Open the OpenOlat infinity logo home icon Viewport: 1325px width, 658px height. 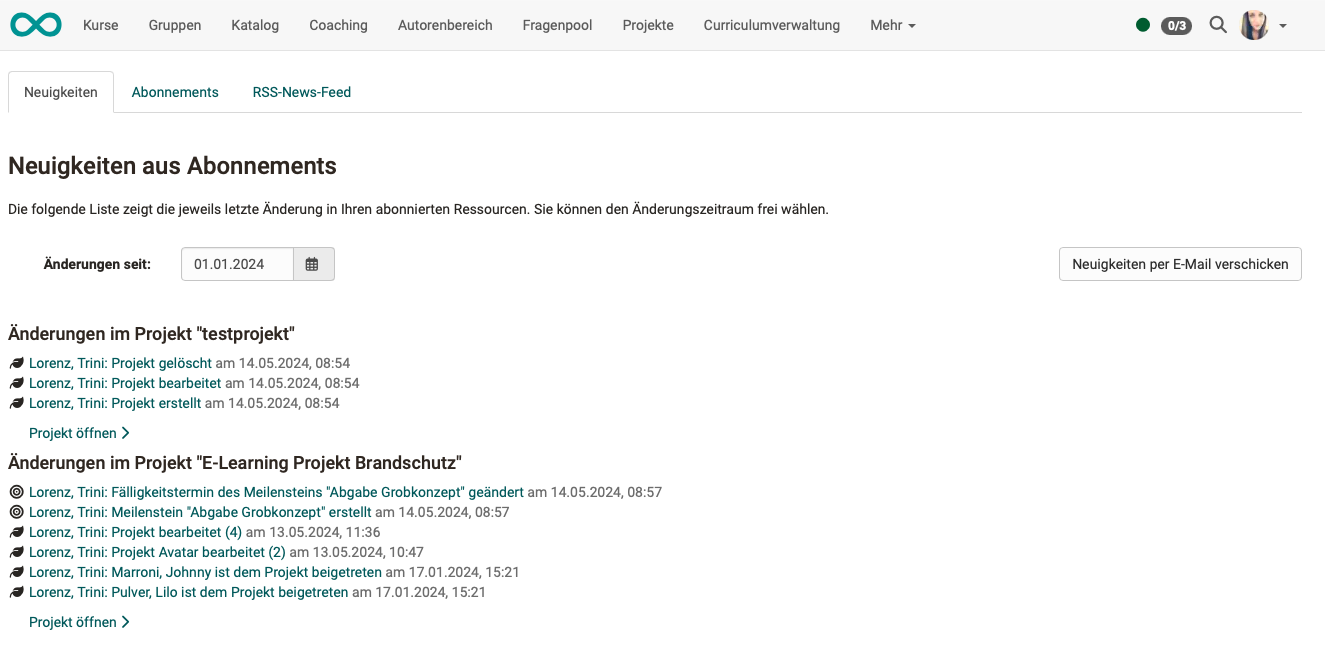click(35, 24)
